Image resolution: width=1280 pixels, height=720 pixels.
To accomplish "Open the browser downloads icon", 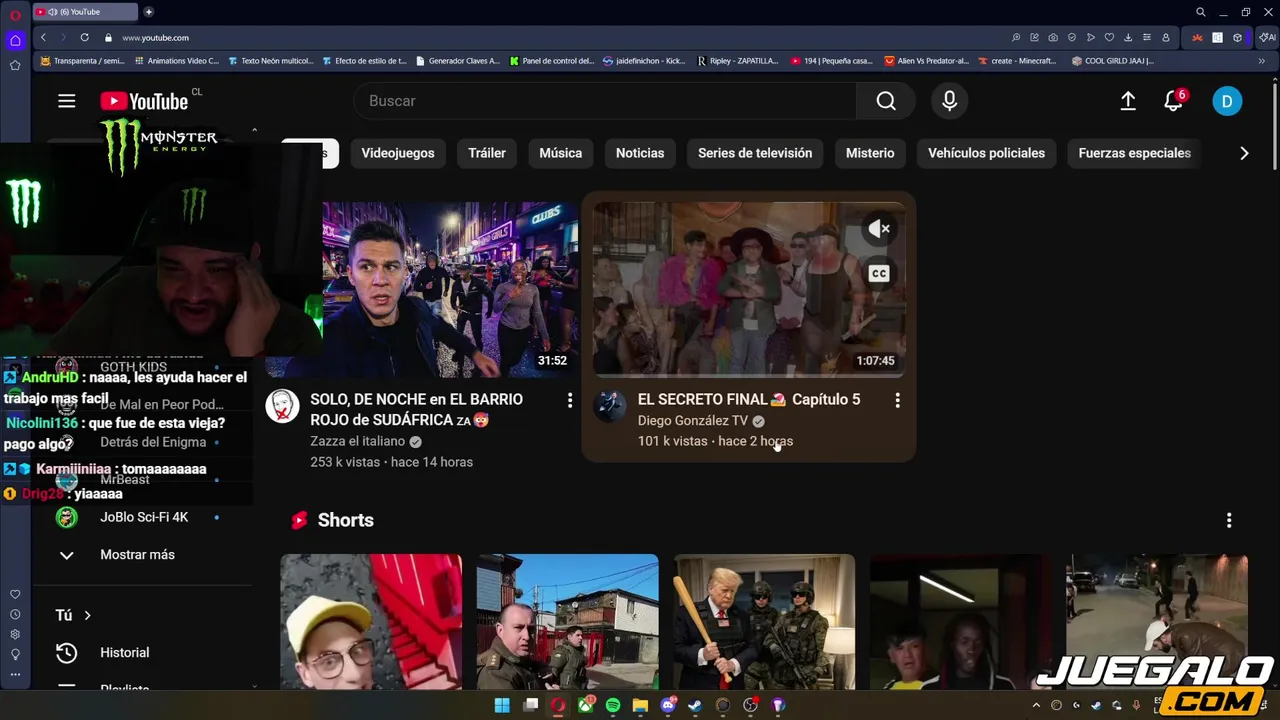I will (1128, 37).
